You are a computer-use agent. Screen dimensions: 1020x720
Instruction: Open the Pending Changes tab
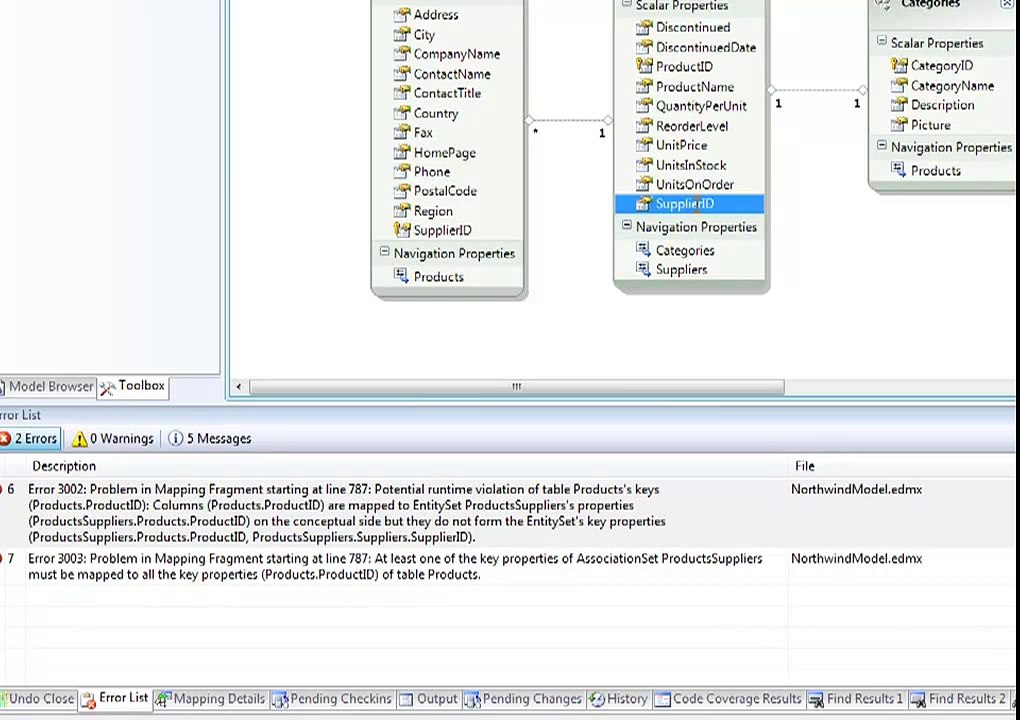pyautogui.click(x=524, y=699)
